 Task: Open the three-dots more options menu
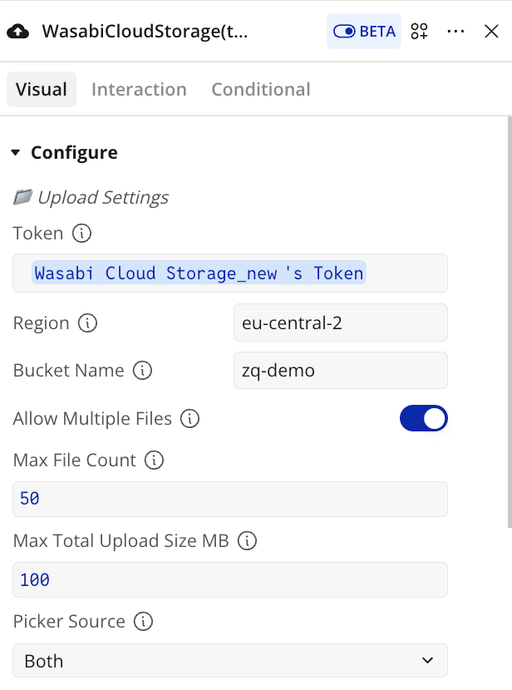[x=456, y=31]
